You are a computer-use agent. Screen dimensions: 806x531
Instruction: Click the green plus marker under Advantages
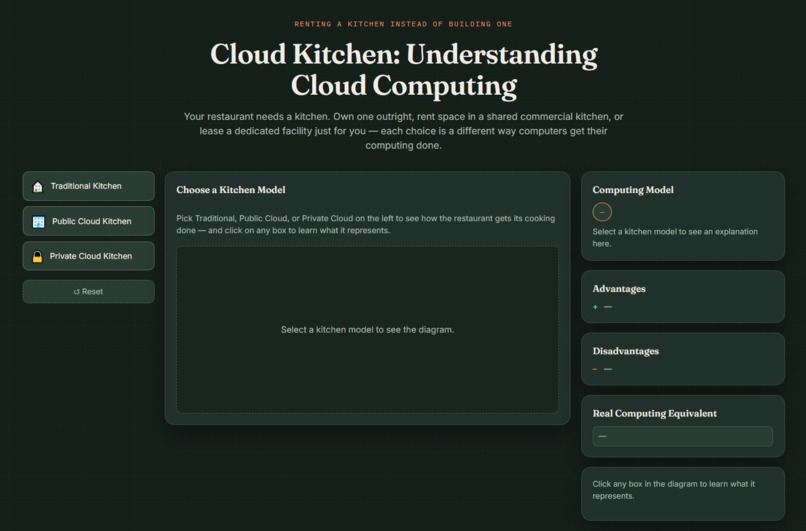[x=595, y=307]
